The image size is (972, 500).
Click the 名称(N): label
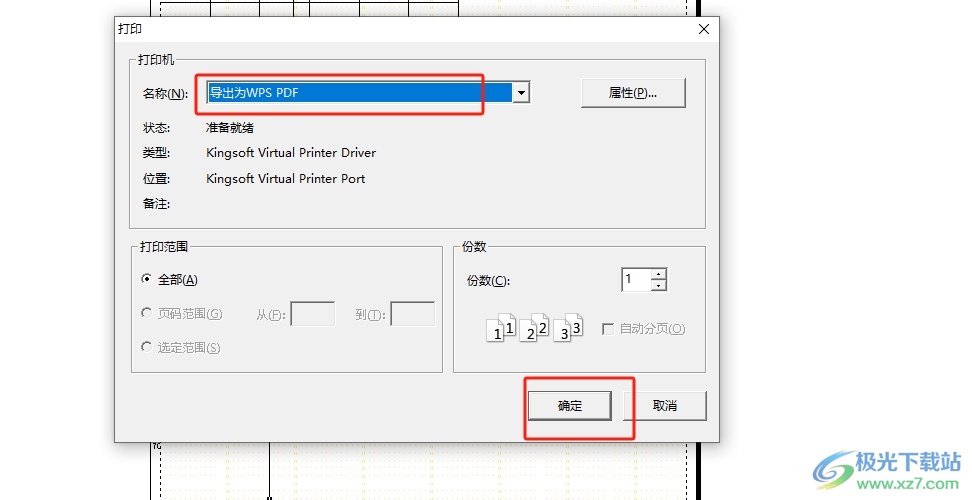(166, 94)
